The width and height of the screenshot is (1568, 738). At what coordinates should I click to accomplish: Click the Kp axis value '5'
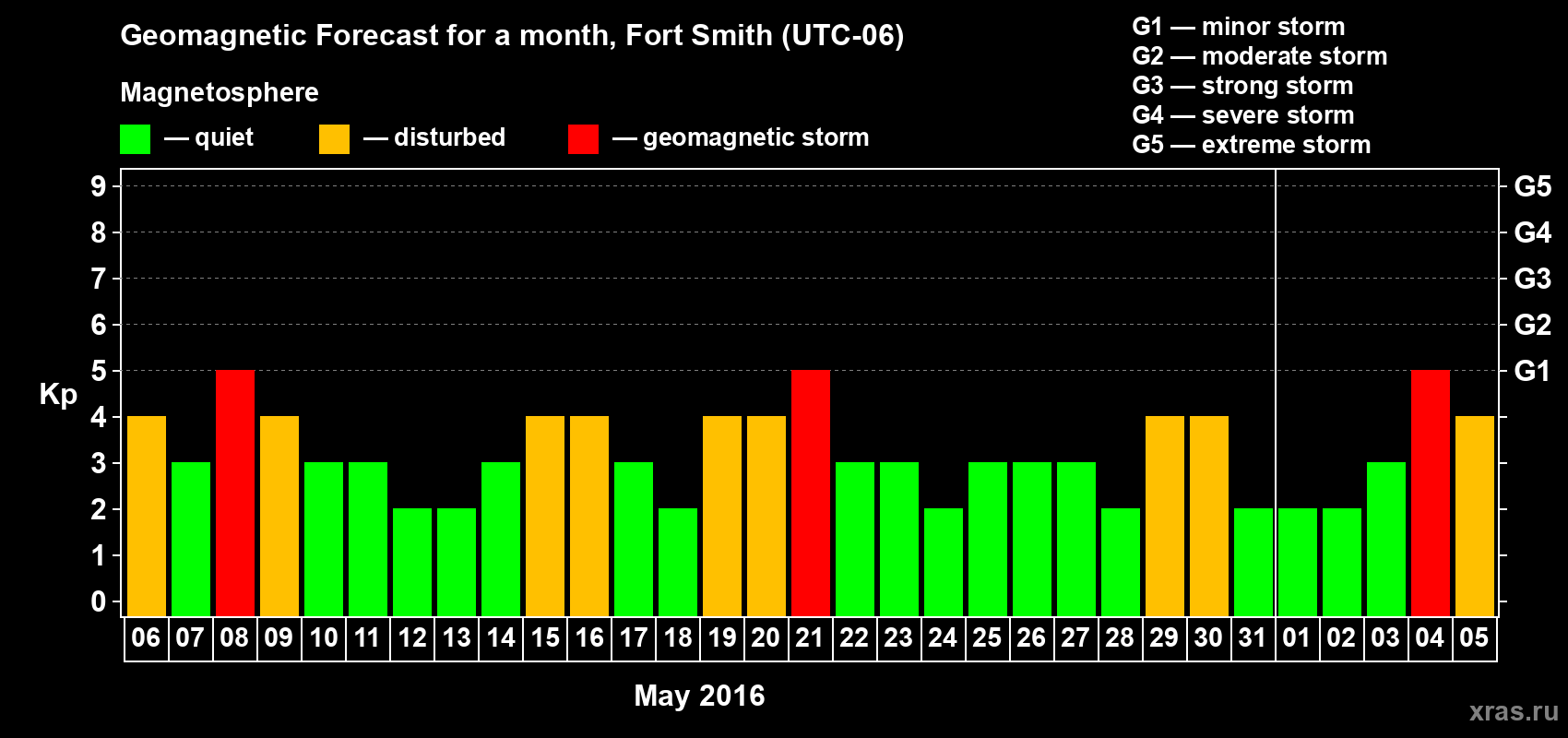[x=99, y=371]
